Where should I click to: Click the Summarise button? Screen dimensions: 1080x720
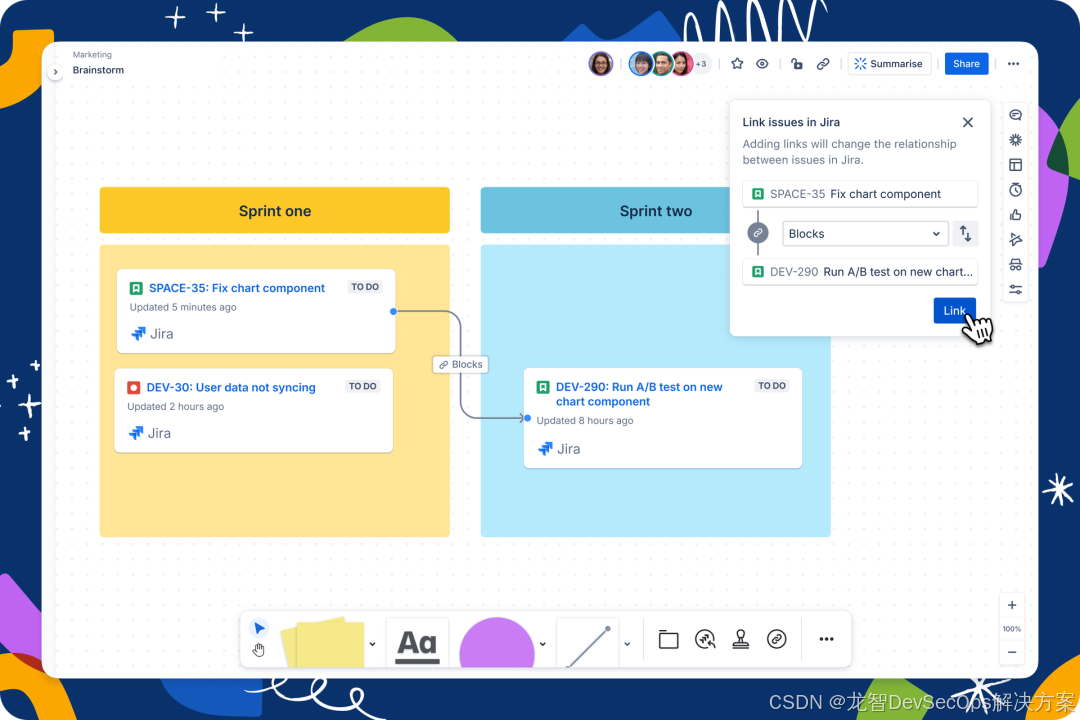pyautogui.click(x=889, y=63)
